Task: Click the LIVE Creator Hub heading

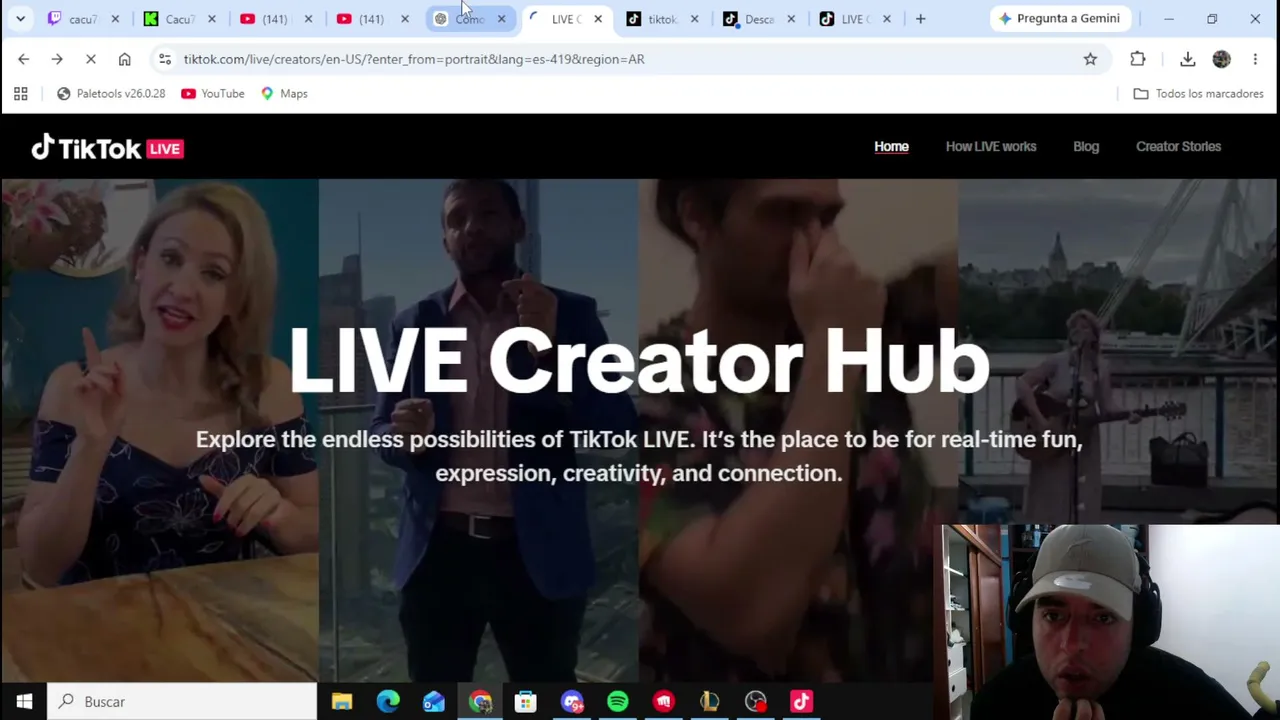Action: pyautogui.click(x=639, y=360)
